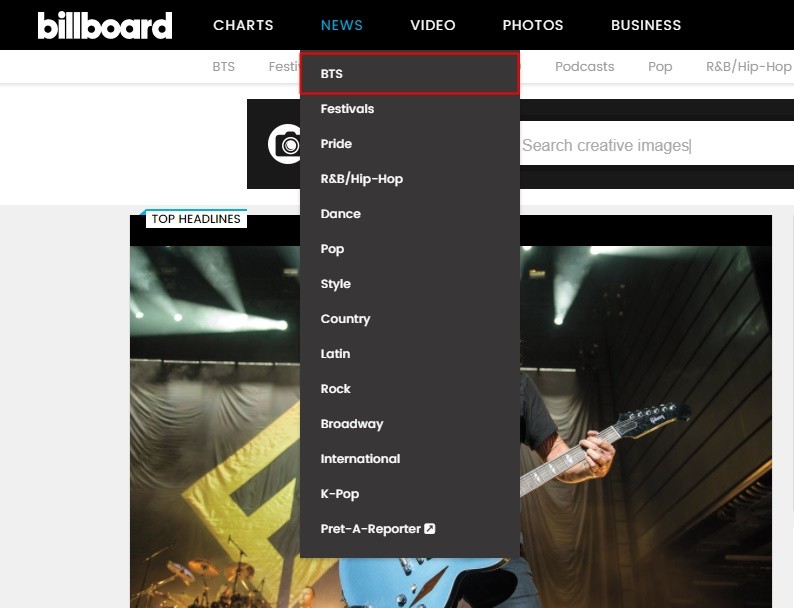The height and width of the screenshot is (608, 794).
Task: Open the News menu
Action: tap(342, 25)
